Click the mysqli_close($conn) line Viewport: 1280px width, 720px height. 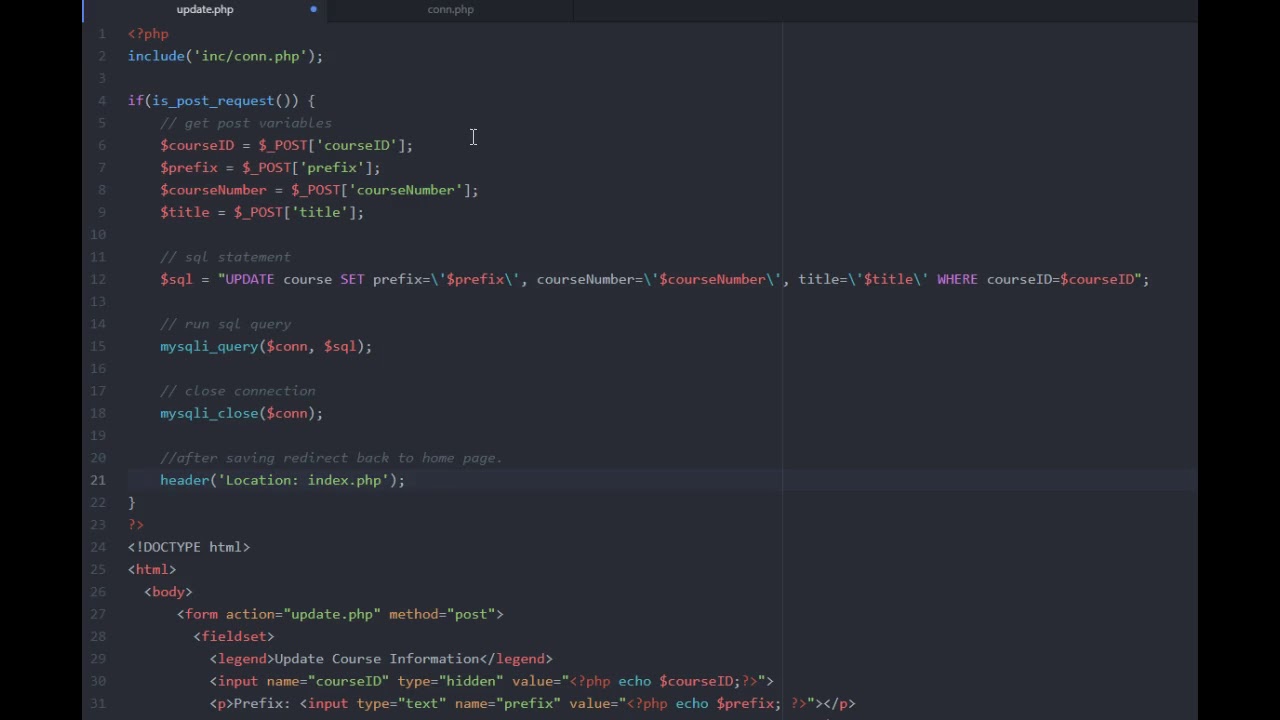tap(241, 413)
